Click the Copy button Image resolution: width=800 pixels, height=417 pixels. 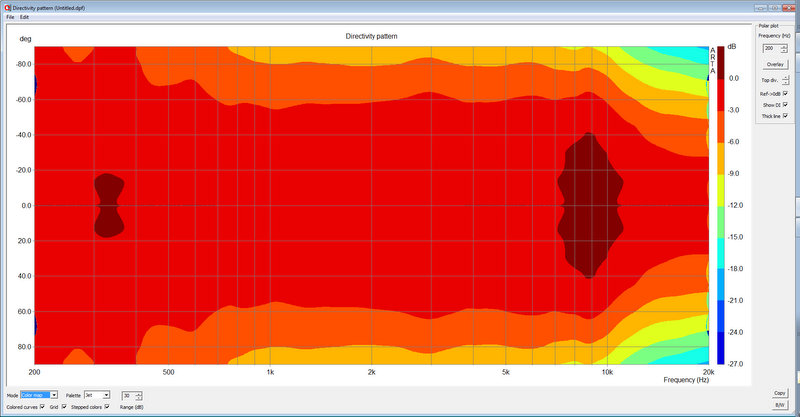coord(780,394)
